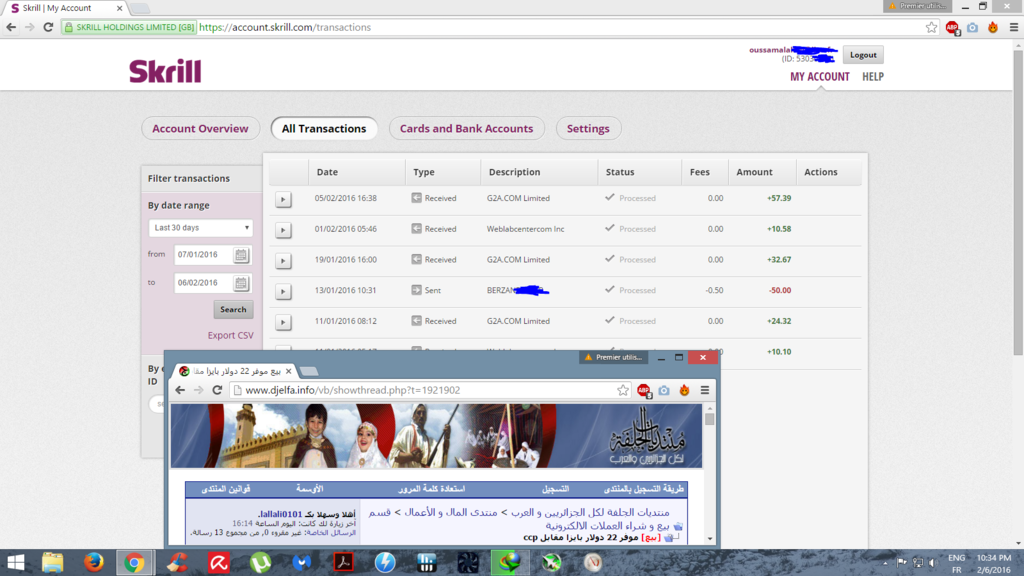Reload the Skrill transactions page
The width and height of the screenshot is (1024, 576).
coord(48,27)
